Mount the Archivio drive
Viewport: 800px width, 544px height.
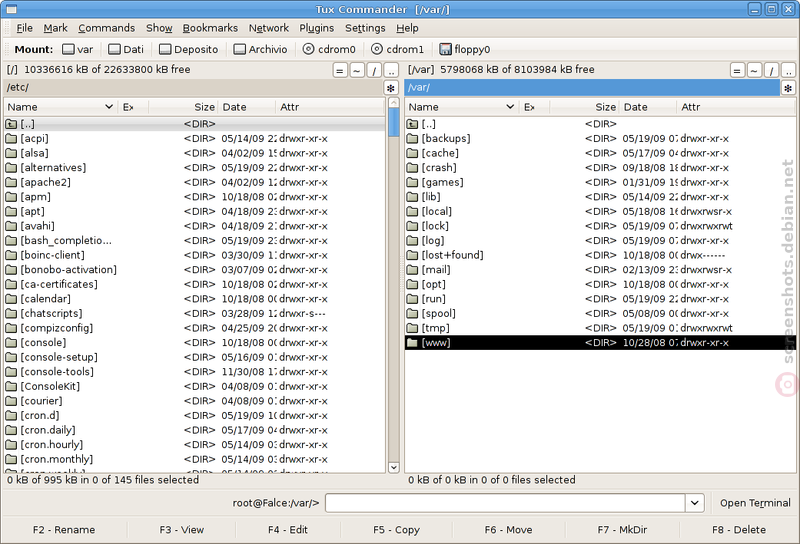tap(260, 50)
